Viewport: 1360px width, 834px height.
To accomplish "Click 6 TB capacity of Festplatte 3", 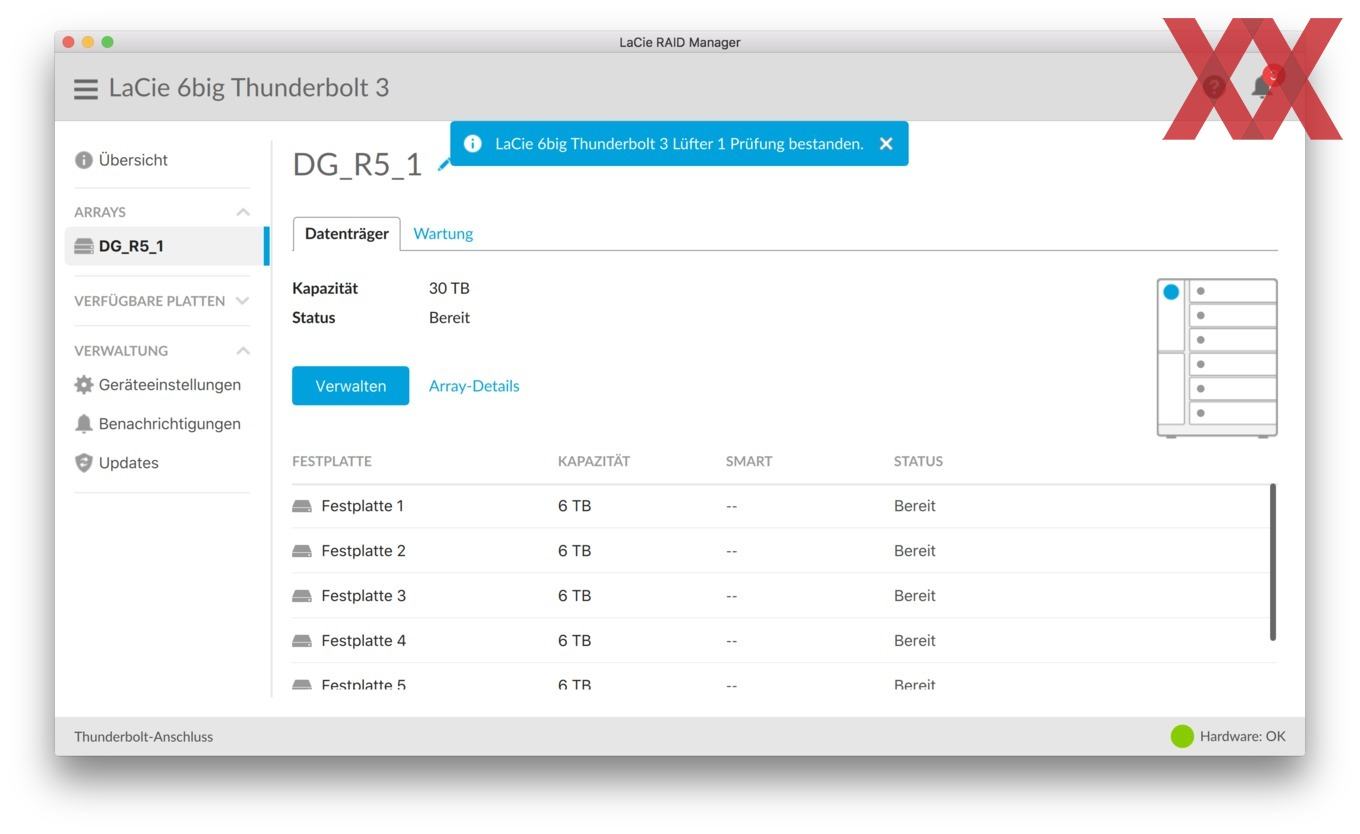I will pos(575,596).
